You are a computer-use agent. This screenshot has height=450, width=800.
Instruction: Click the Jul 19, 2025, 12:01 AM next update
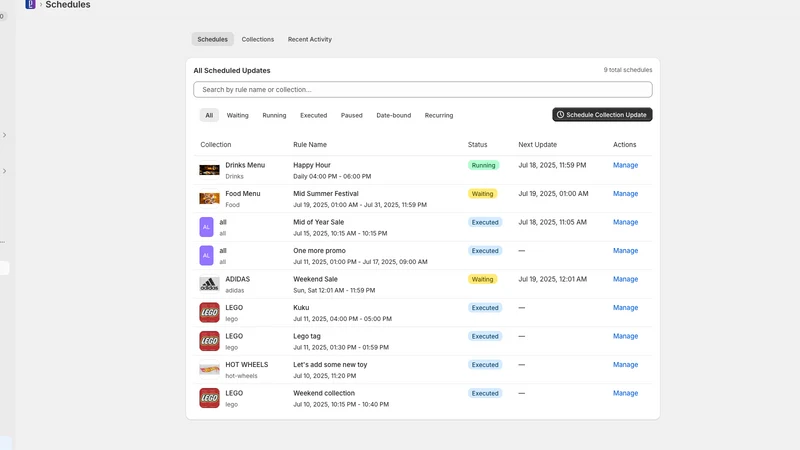pyautogui.click(x=553, y=280)
